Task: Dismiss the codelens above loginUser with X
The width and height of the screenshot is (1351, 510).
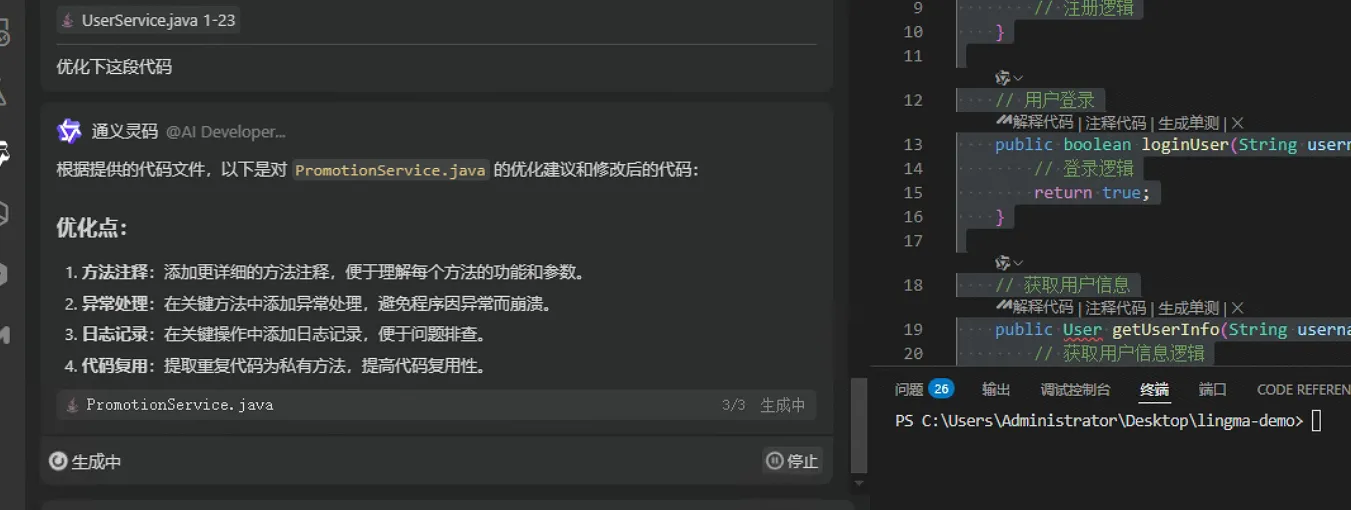Action: 1237,123
